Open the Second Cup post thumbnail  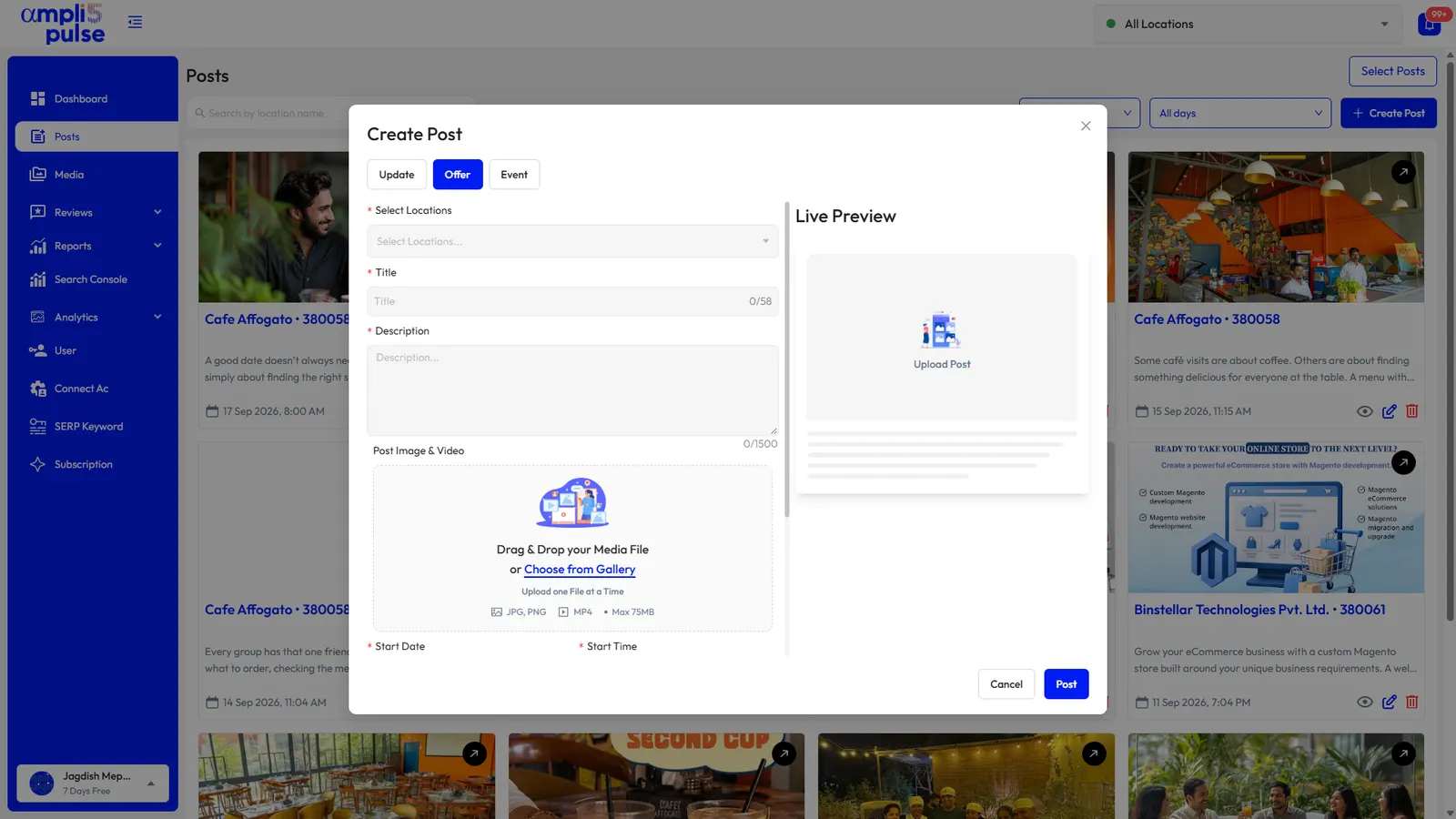(x=657, y=776)
